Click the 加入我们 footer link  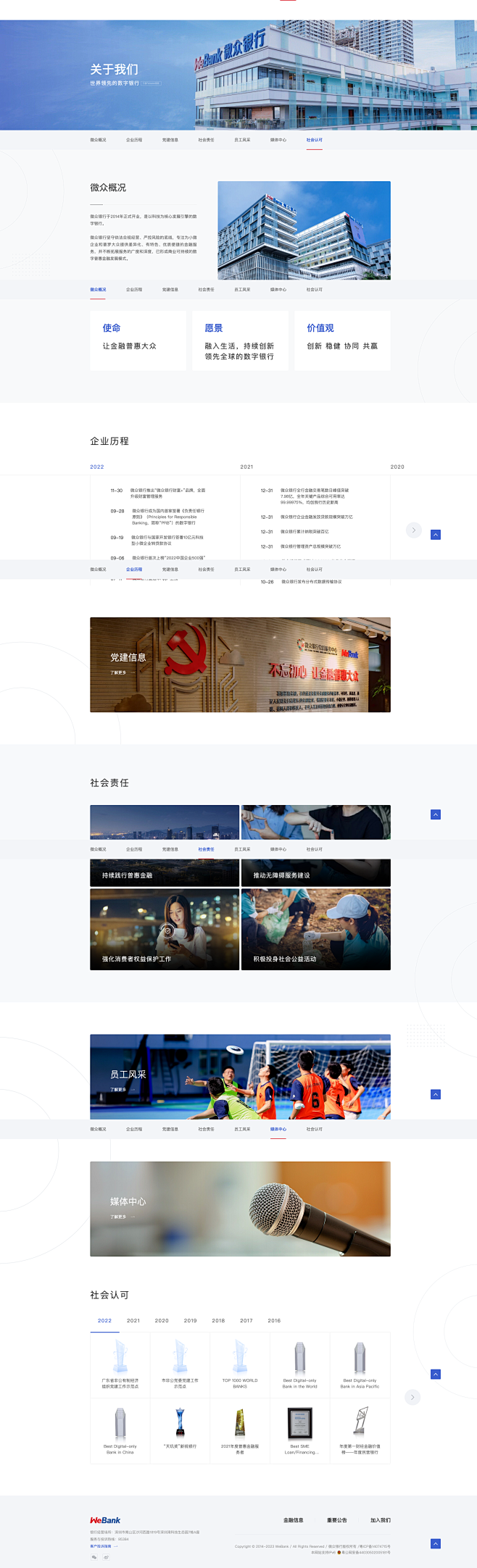click(x=381, y=1520)
